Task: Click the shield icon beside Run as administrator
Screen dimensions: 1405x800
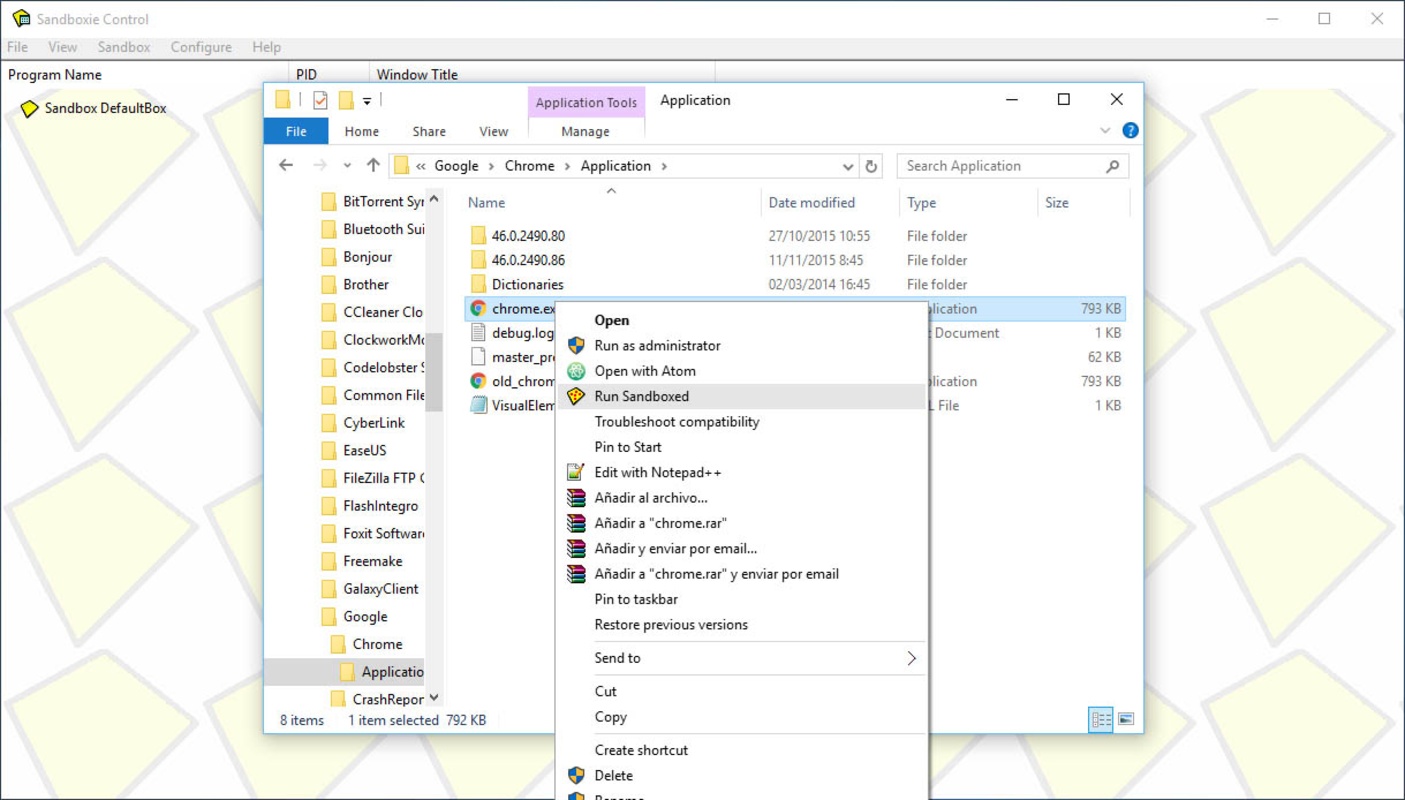Action: point(576,346)
